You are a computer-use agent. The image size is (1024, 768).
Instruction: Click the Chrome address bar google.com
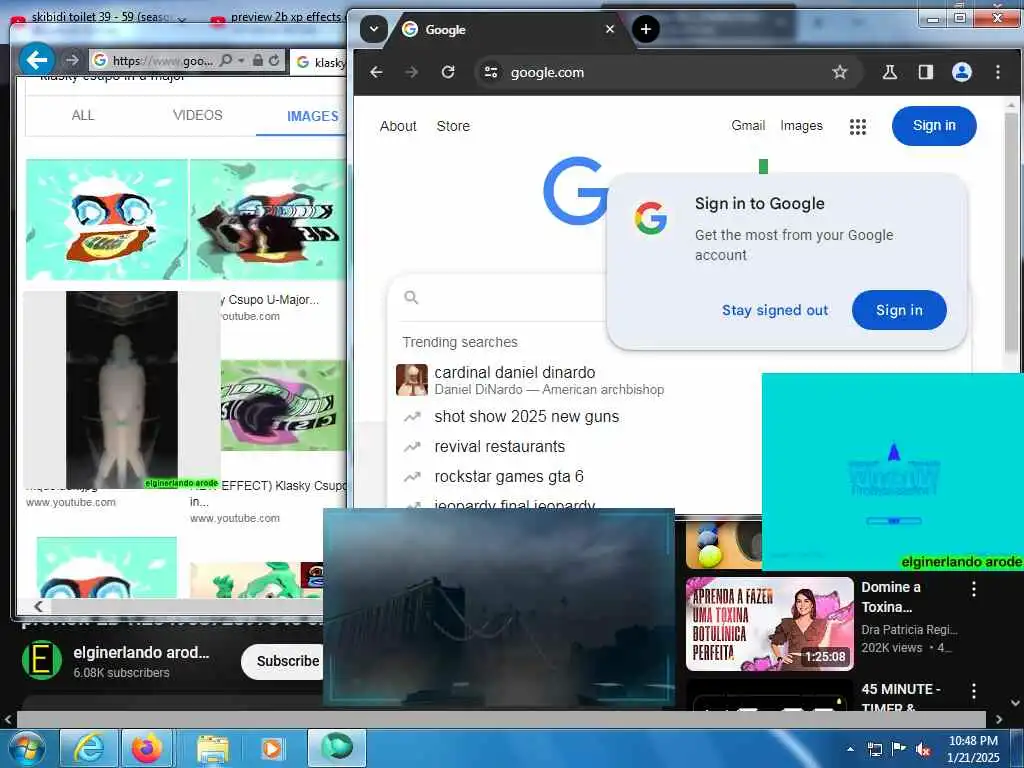(x=666, y=72)
